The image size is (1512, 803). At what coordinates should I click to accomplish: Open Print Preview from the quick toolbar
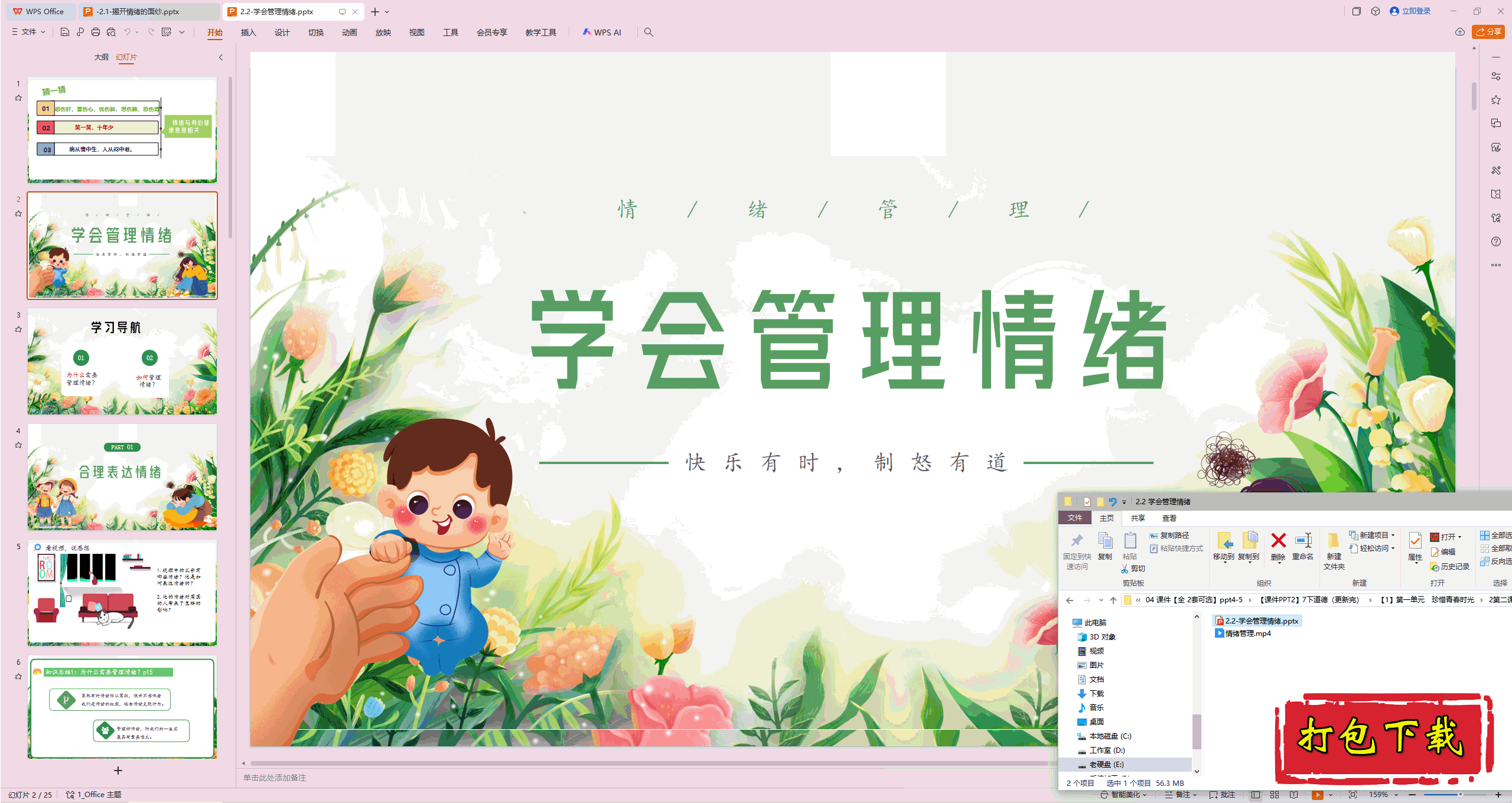coord(111,32)
